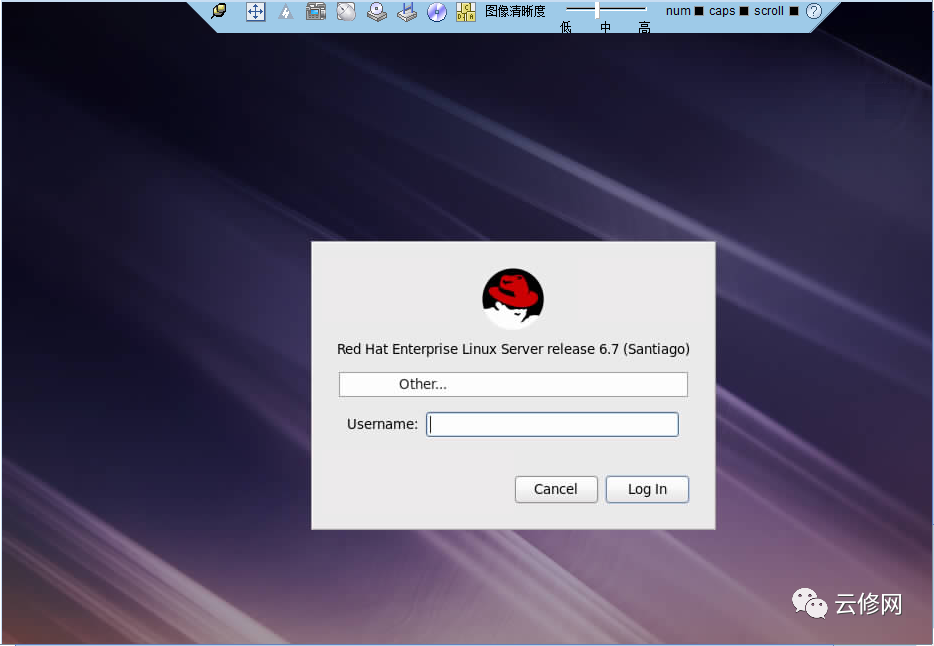Click the purple disc image icon

(437, 11)
